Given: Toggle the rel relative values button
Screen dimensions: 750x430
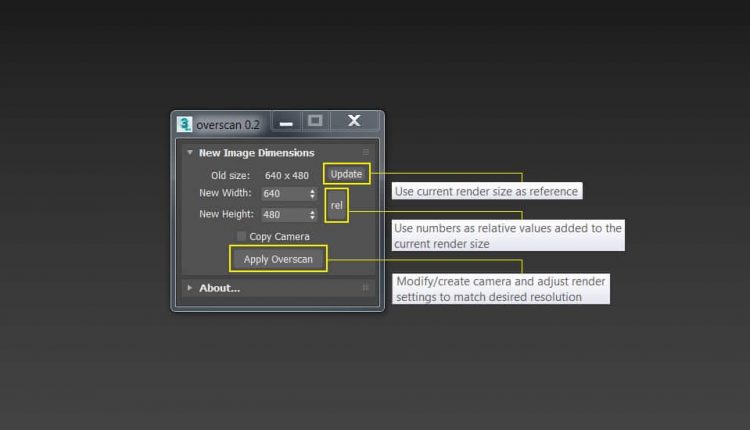Looking at the screenshot, I should point(337,205).
